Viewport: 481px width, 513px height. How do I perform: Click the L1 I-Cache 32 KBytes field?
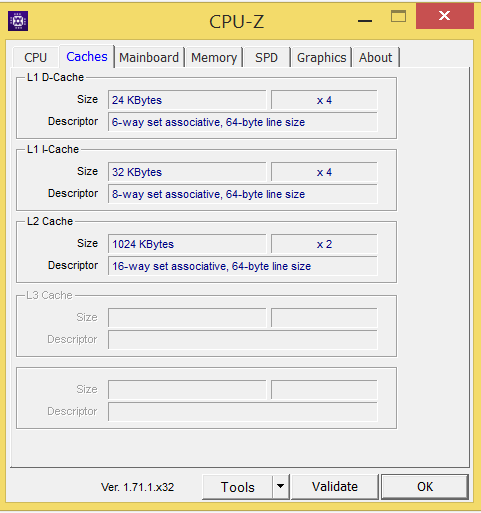(187, 172)
